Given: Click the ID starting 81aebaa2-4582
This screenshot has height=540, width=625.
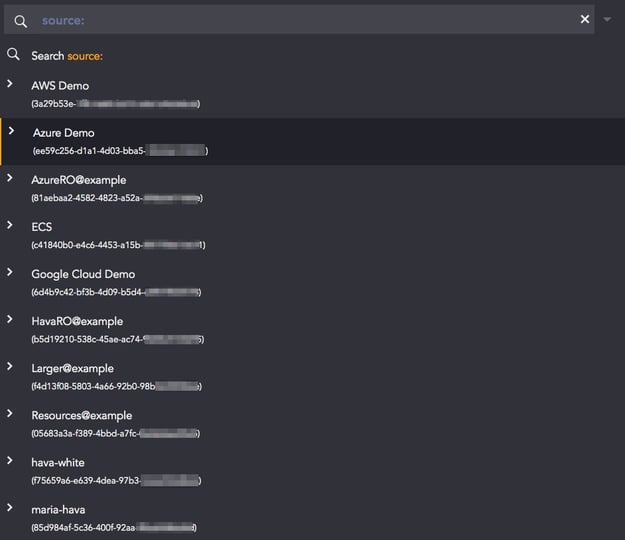Looking at the screenshot, I should click(x=117, y=198).
